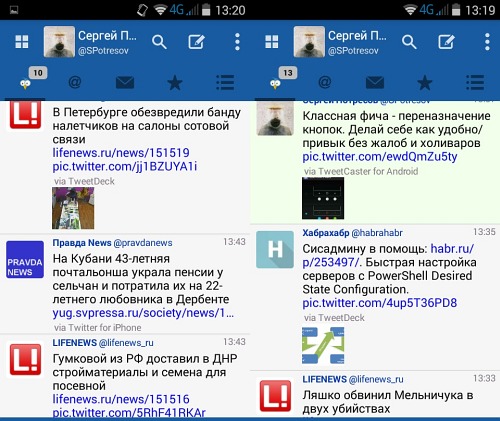Tap Хабрахабр @habrahabr username
500x421 pixels.
[352, 233]
